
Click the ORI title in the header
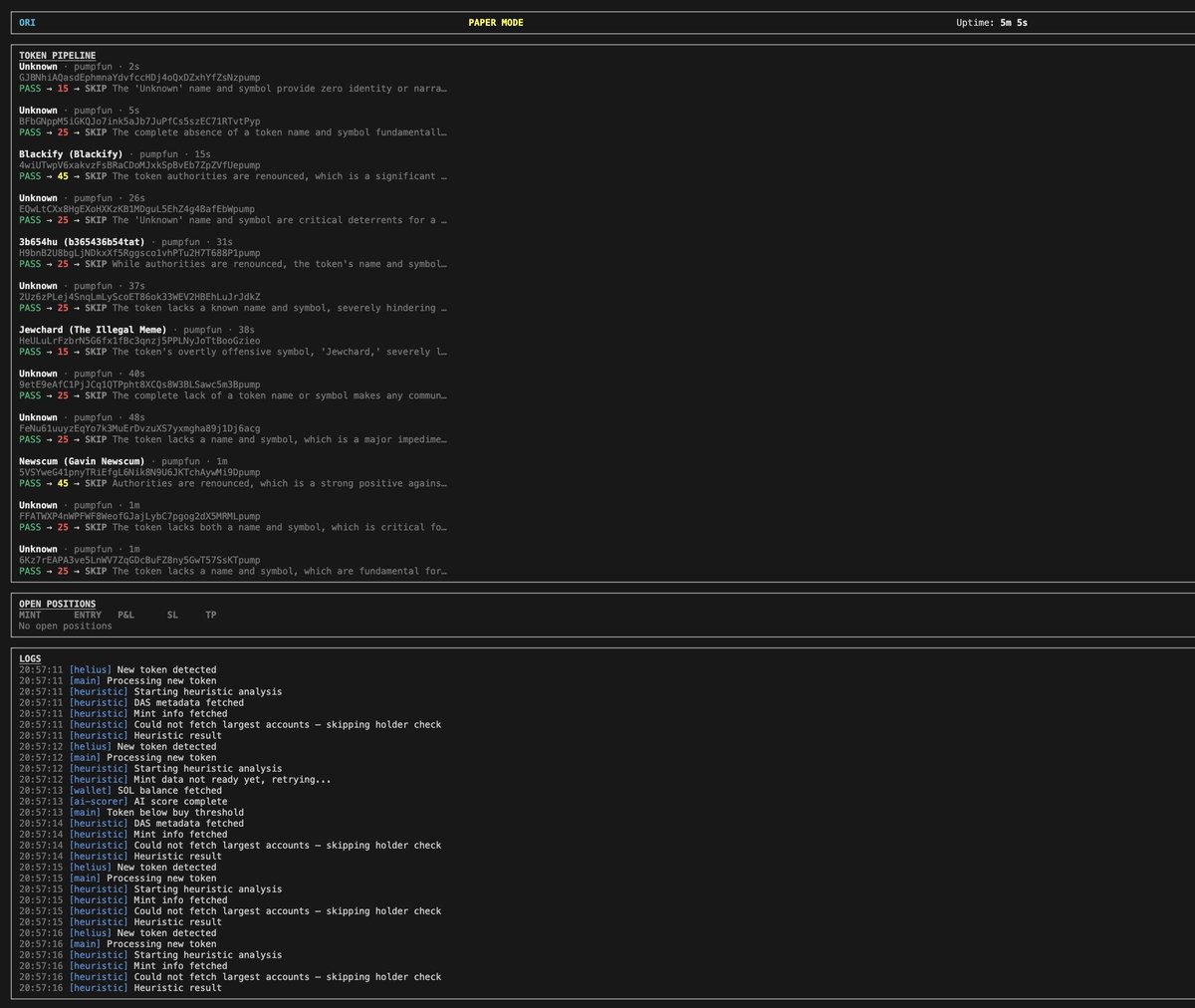(27, 23)
